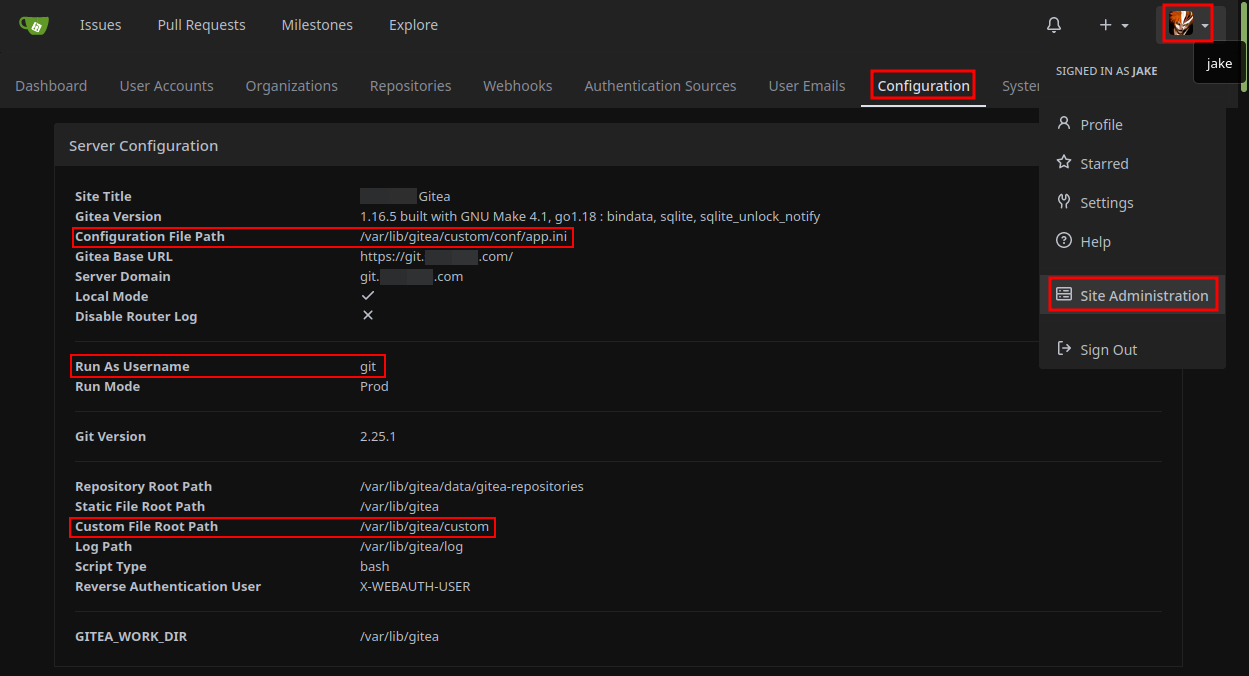Click the SIGNED IN AS JAKE header
The height and width of the screenshot is (676, 1249).
[1106, 72]
